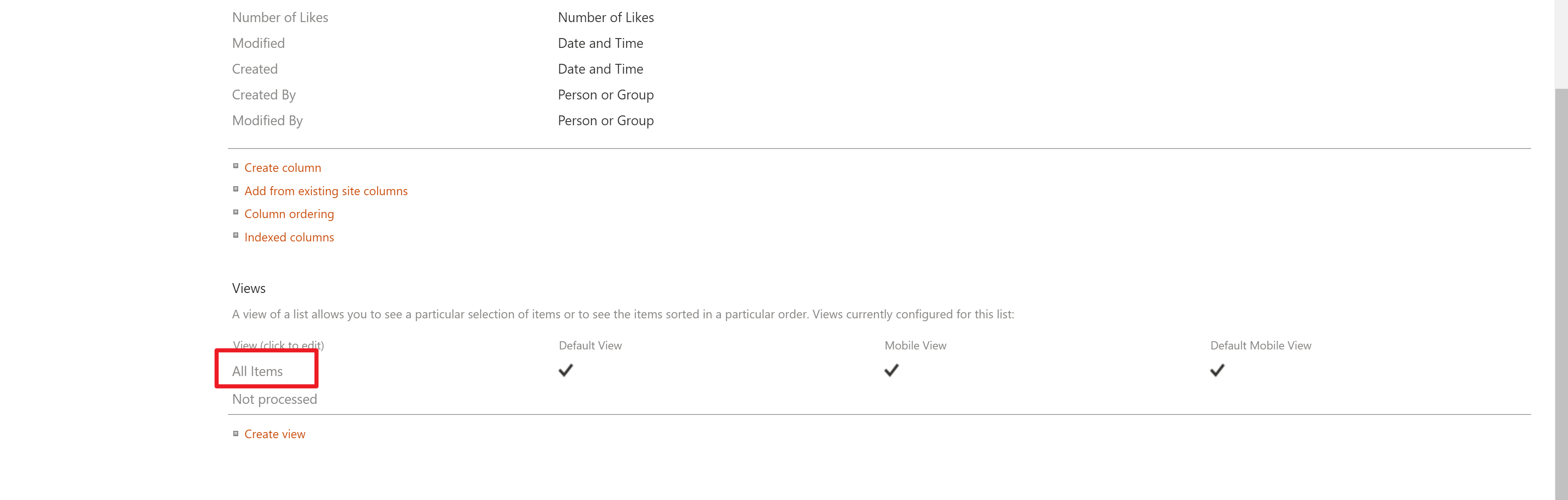This screenshot has width=1568, height=500.
Task: Click Add from existing site columns
Action: coord(326,191)
